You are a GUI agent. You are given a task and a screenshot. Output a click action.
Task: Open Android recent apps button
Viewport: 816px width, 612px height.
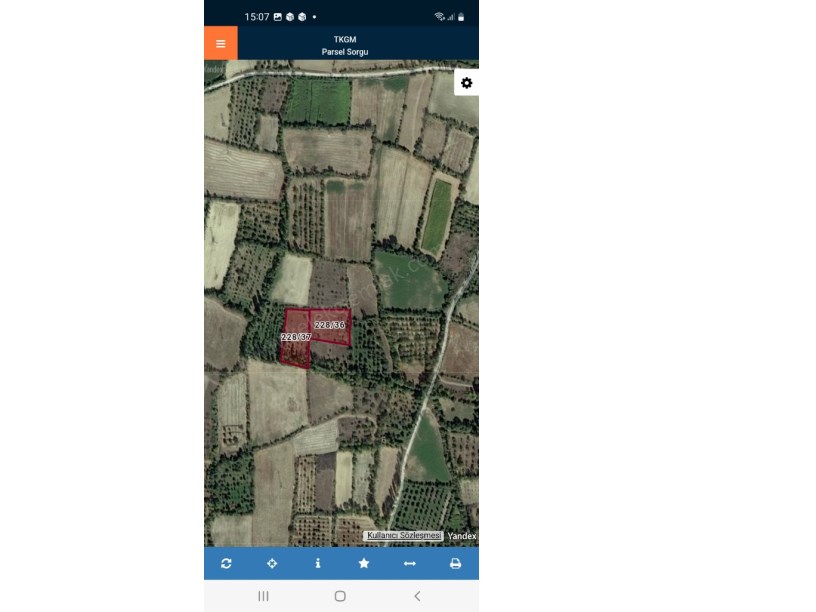click(263, 596)
